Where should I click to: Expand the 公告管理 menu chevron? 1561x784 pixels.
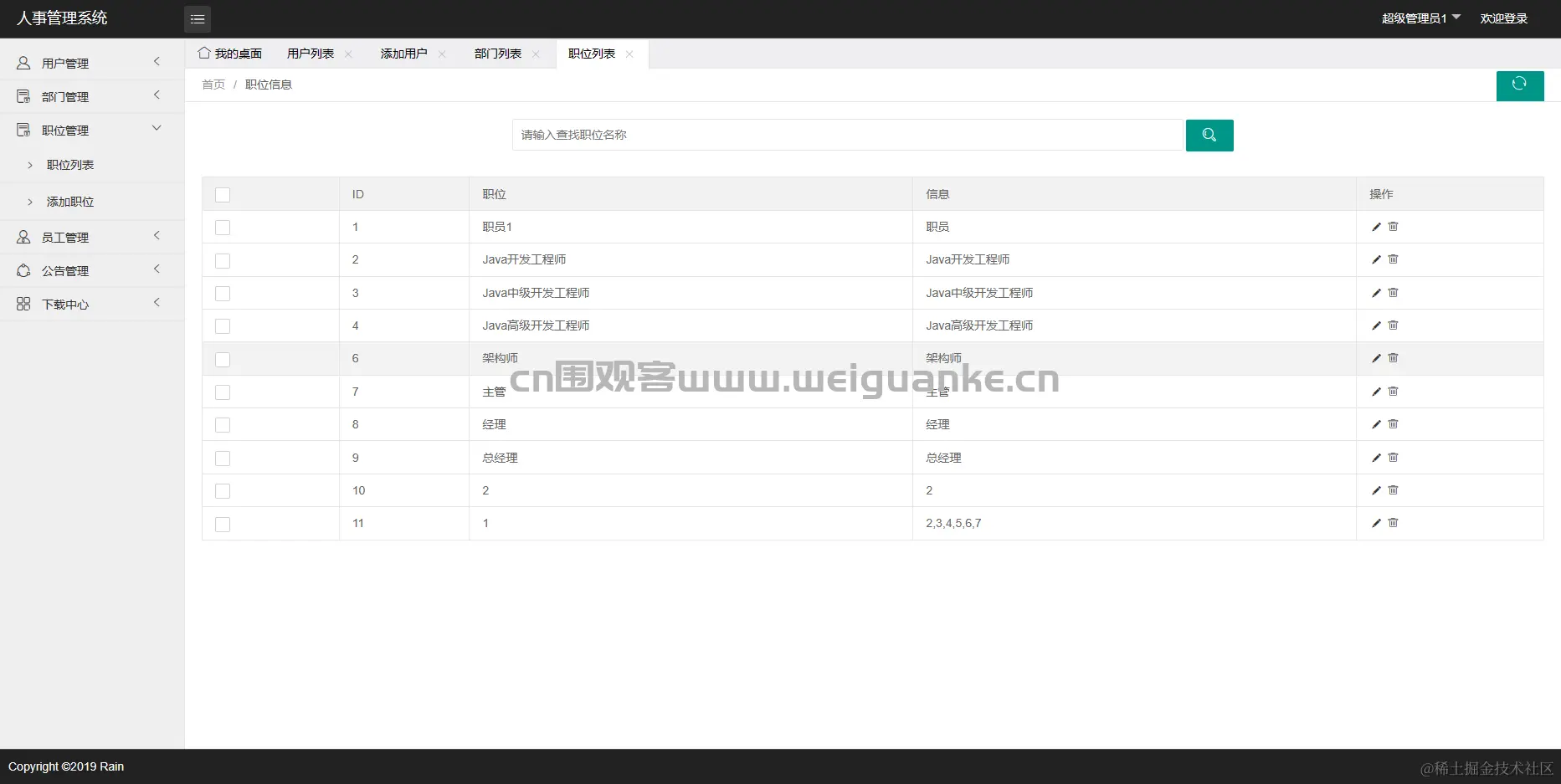(x=157, y=269)
